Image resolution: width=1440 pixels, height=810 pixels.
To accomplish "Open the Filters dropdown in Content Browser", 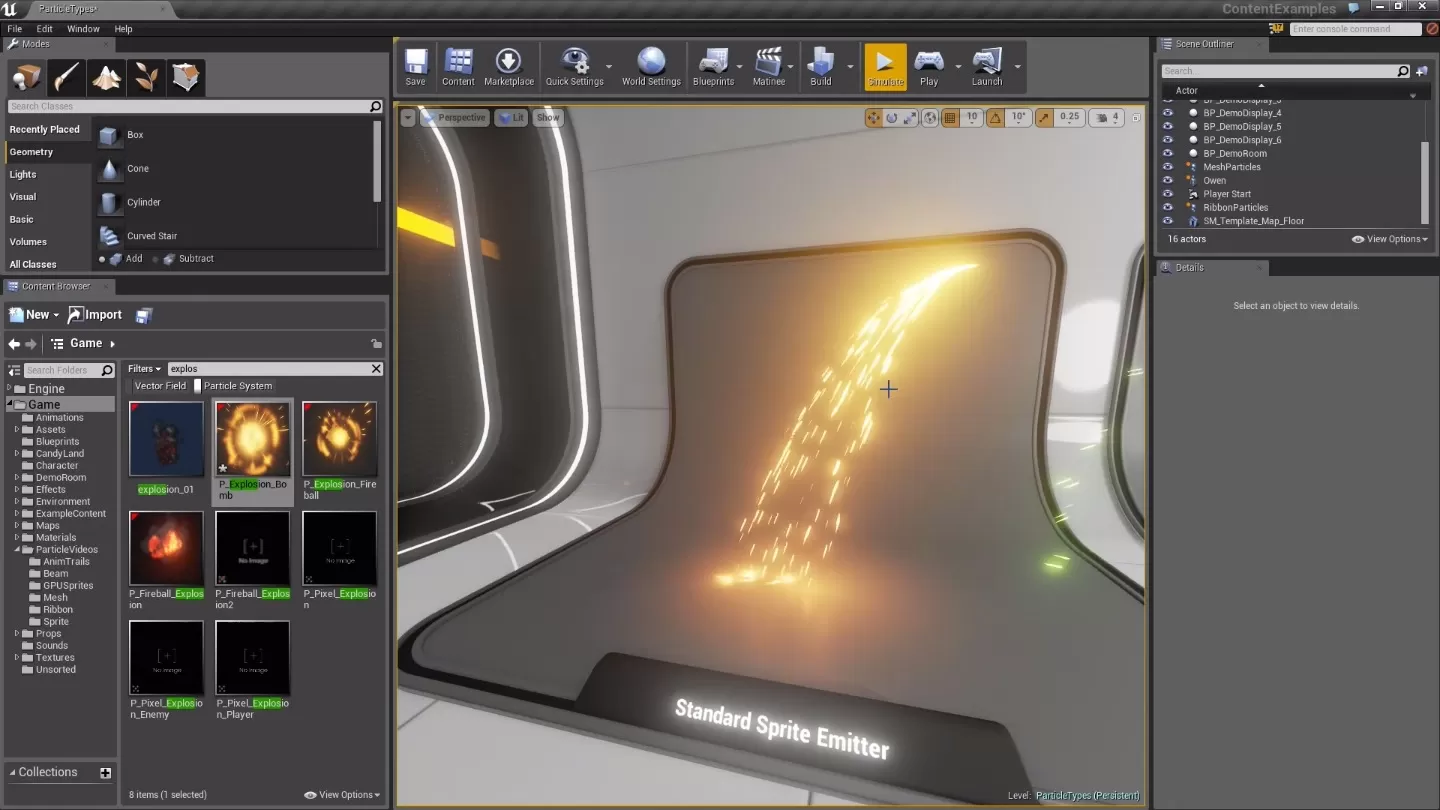I will pyautogui.click(x=144, y=369).
